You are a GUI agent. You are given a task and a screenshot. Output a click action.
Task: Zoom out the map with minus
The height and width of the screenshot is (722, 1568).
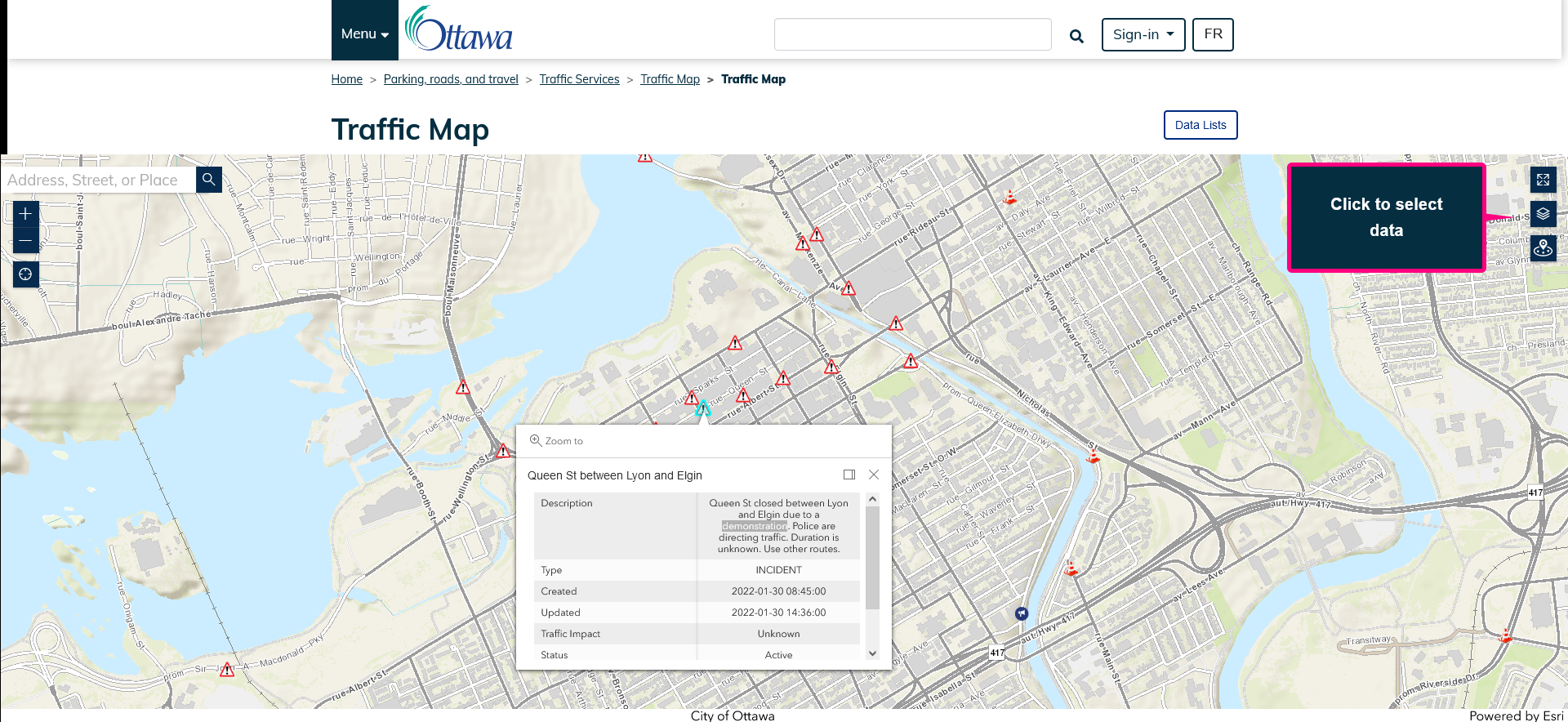(25, 241)
